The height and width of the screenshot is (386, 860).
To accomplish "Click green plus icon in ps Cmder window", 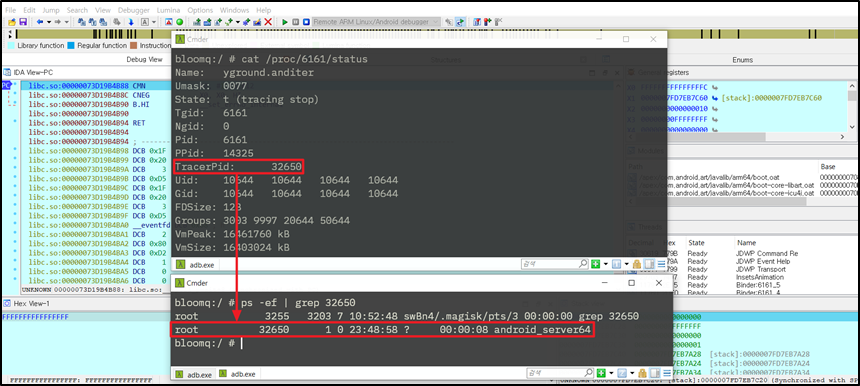I will 601,373.
